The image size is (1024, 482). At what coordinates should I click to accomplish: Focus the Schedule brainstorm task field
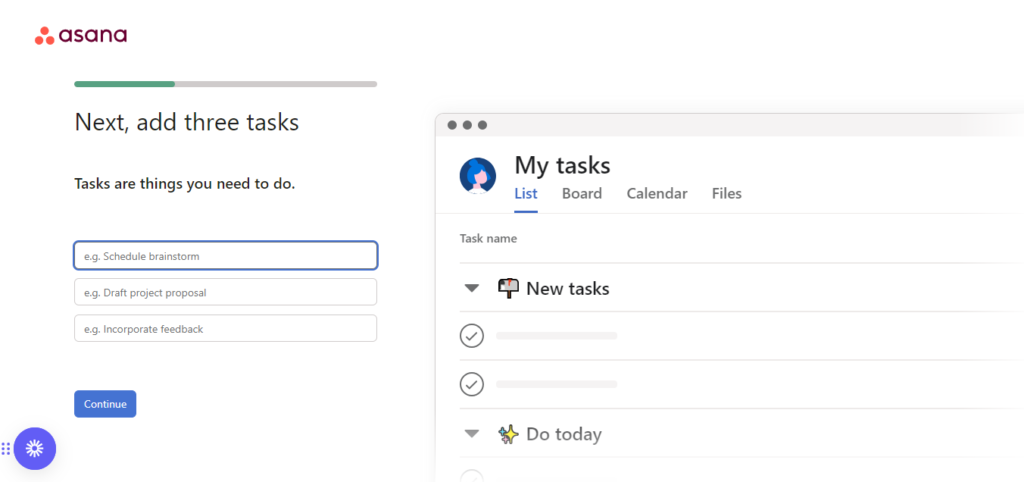point(225,256)
